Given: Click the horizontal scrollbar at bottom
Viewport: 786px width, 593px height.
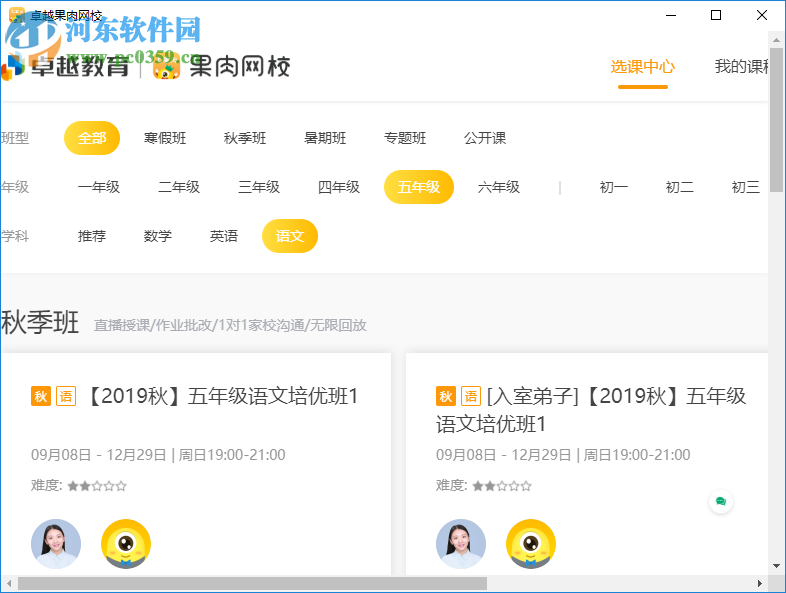Looking at the screenshot, I should coord(251,583).
